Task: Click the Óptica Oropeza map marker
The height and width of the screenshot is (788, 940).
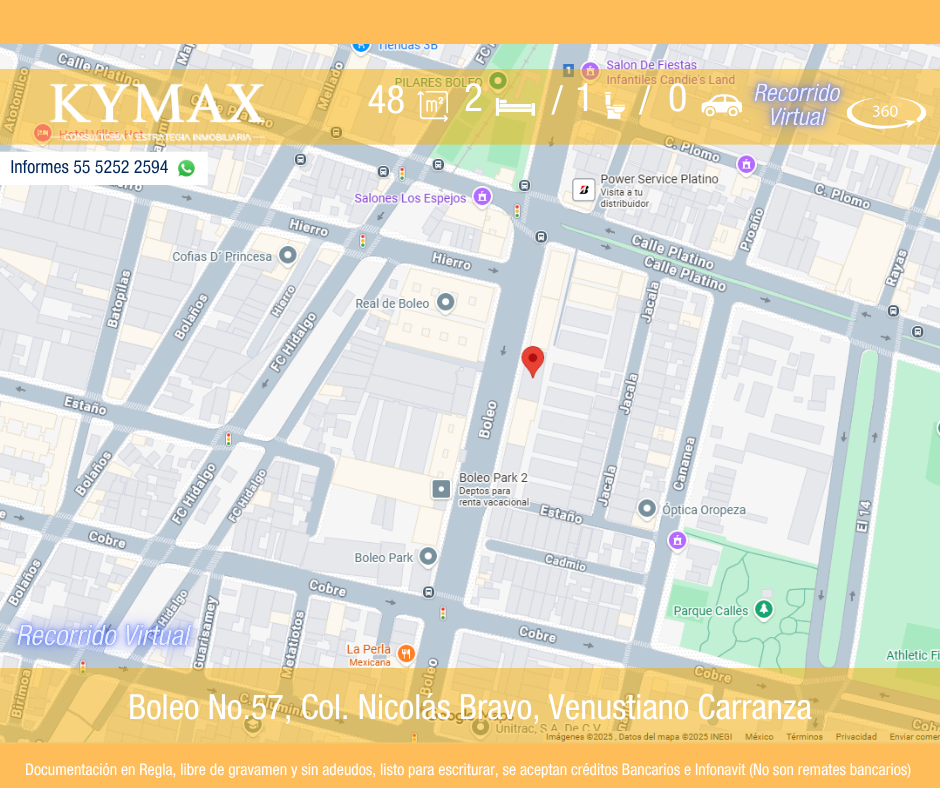Action: 647,509
